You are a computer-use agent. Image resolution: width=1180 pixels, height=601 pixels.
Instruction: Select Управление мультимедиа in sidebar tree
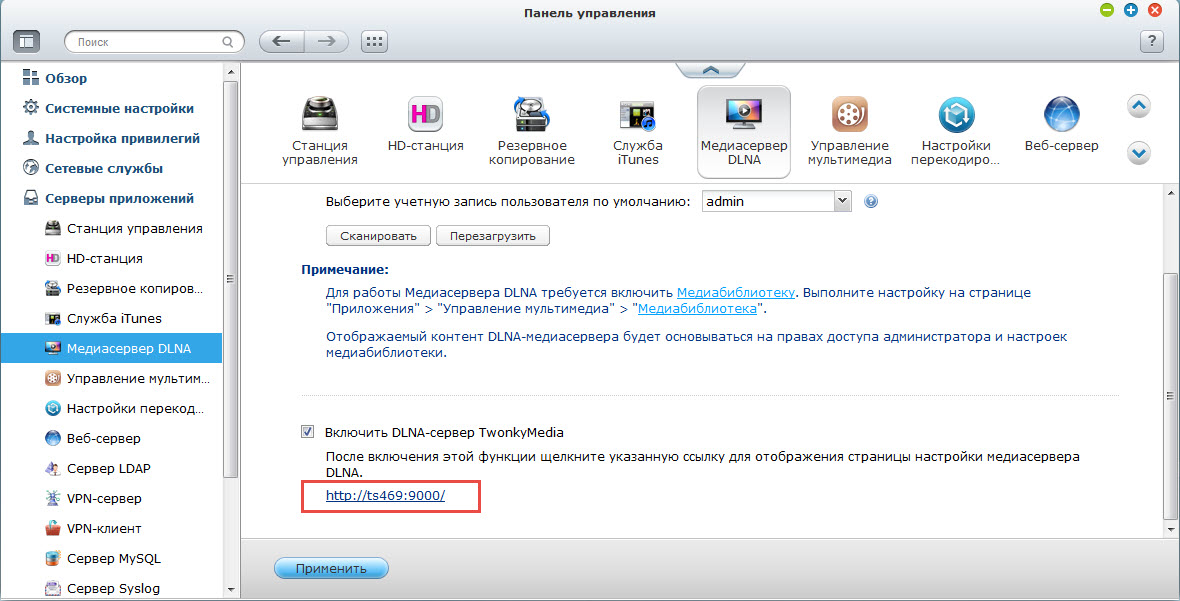[111, 378]
